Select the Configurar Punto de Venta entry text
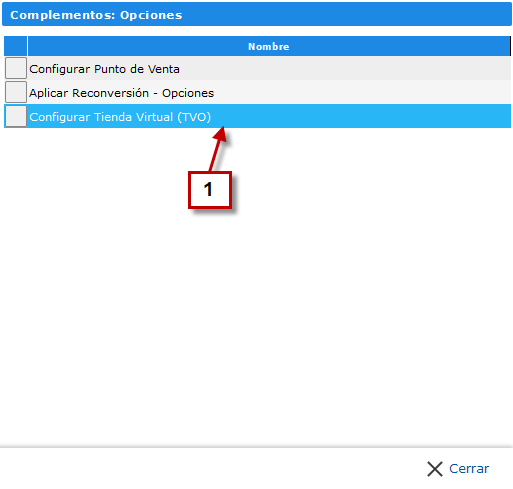This screenshot has height=489, width=513. click(104, 69)
